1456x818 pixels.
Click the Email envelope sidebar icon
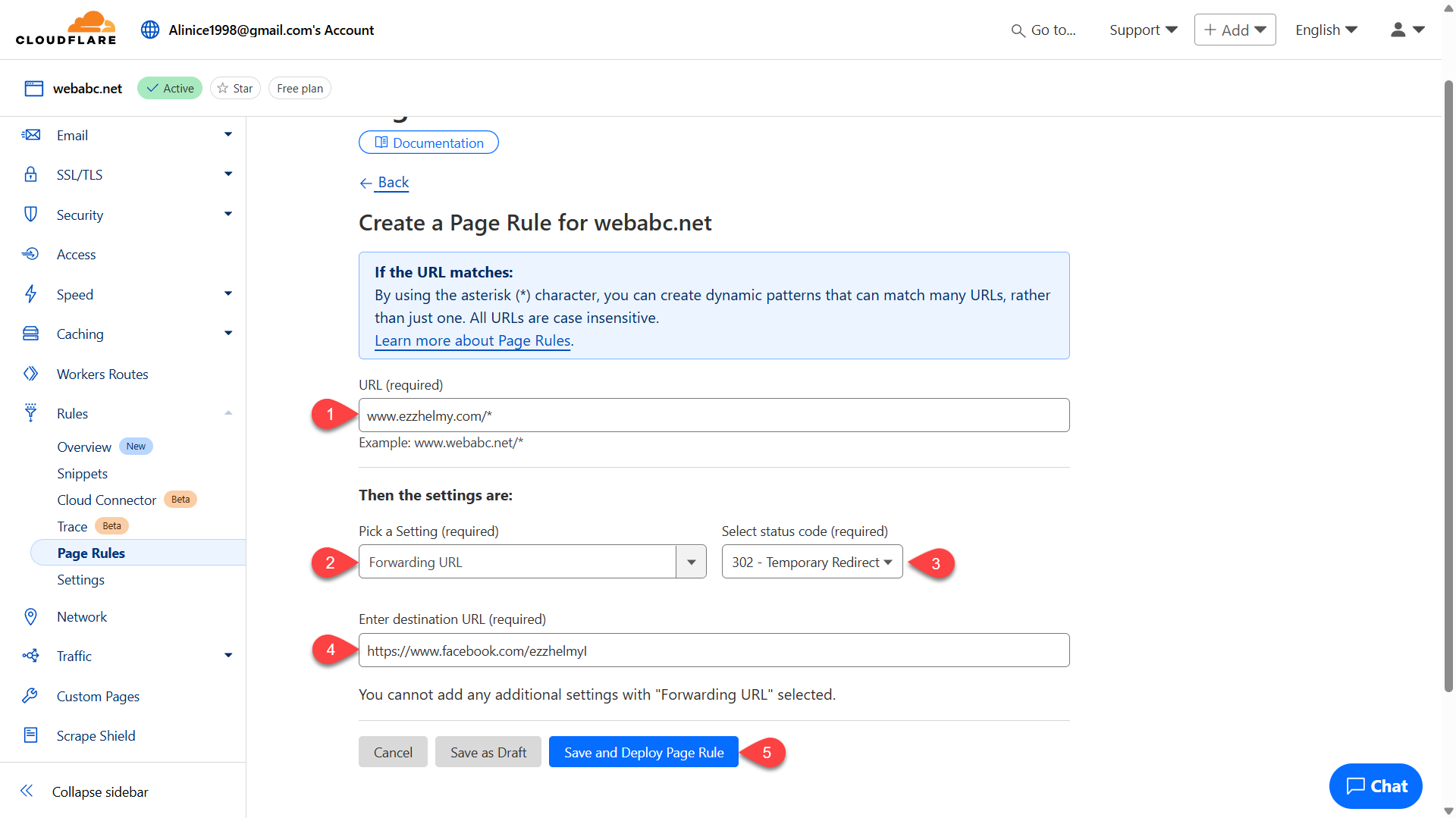[31, 135]
